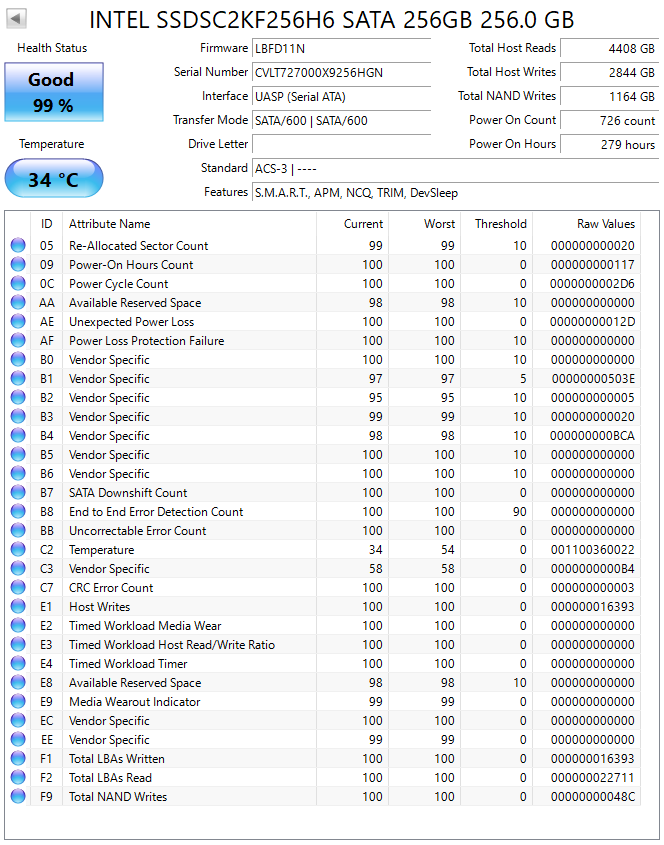Select the B3 Vendor Specific row name
This screenshot has height=845, width=664.
[x=109, y=417]
